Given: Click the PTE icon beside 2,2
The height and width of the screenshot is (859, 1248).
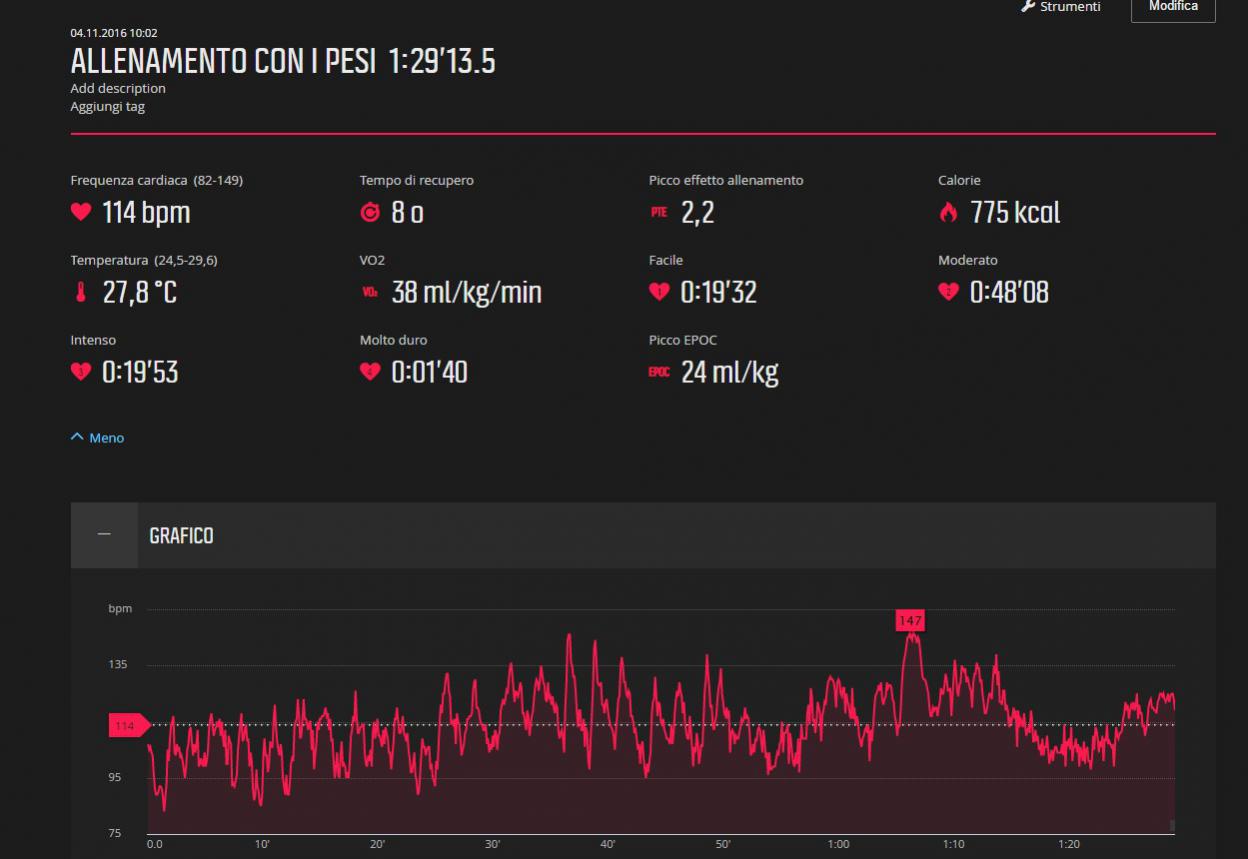Looking at the screenshot, I should [x=658, y=212].
